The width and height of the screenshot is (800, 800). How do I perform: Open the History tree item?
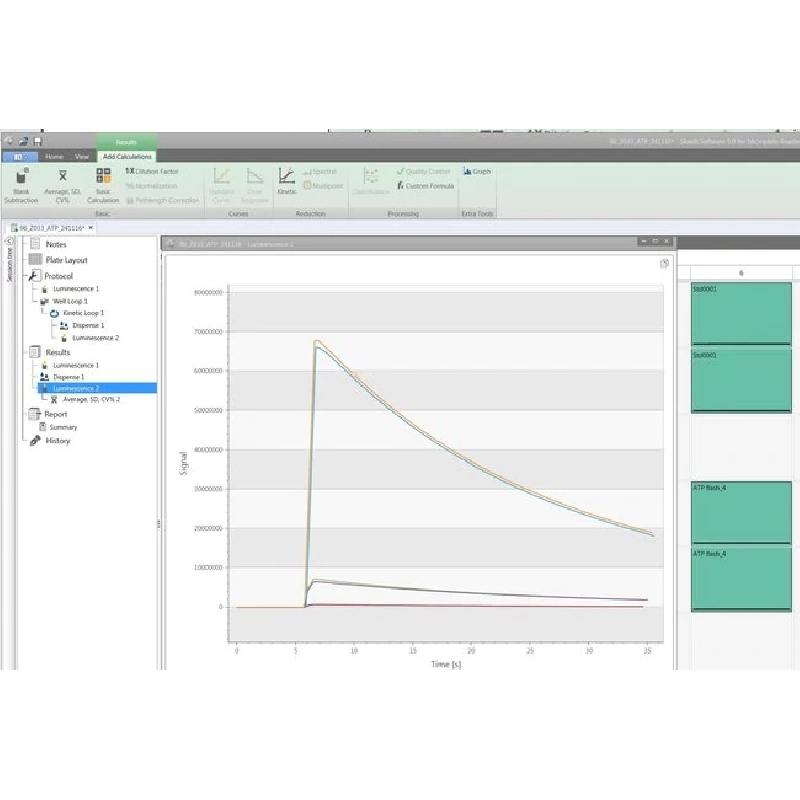point(57,441)
